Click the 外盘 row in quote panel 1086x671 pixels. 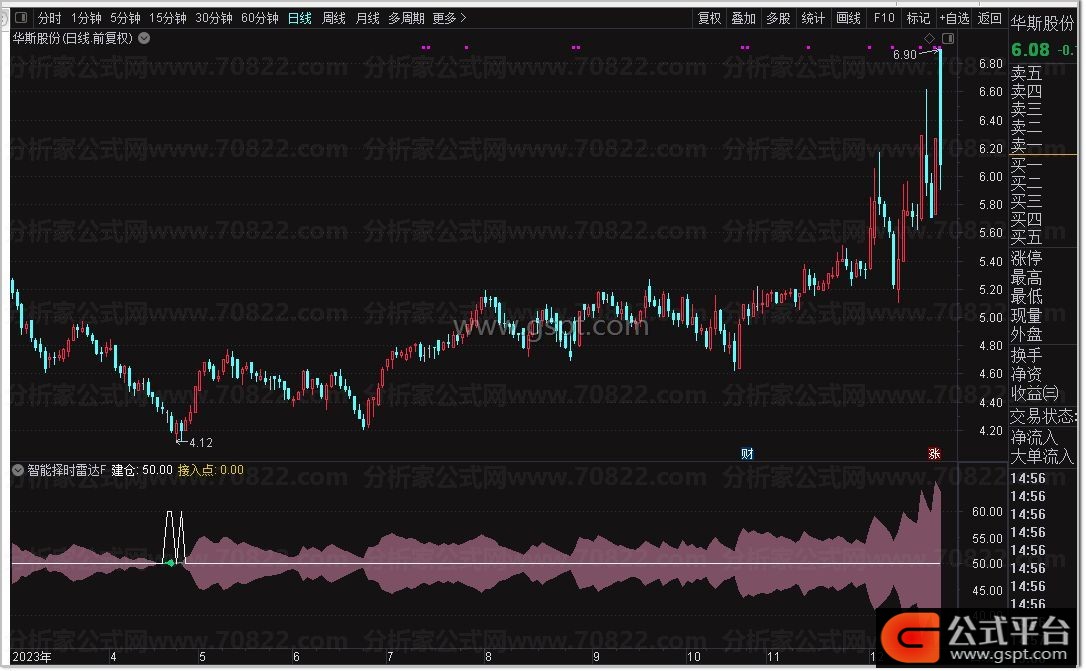[1026, 334]
